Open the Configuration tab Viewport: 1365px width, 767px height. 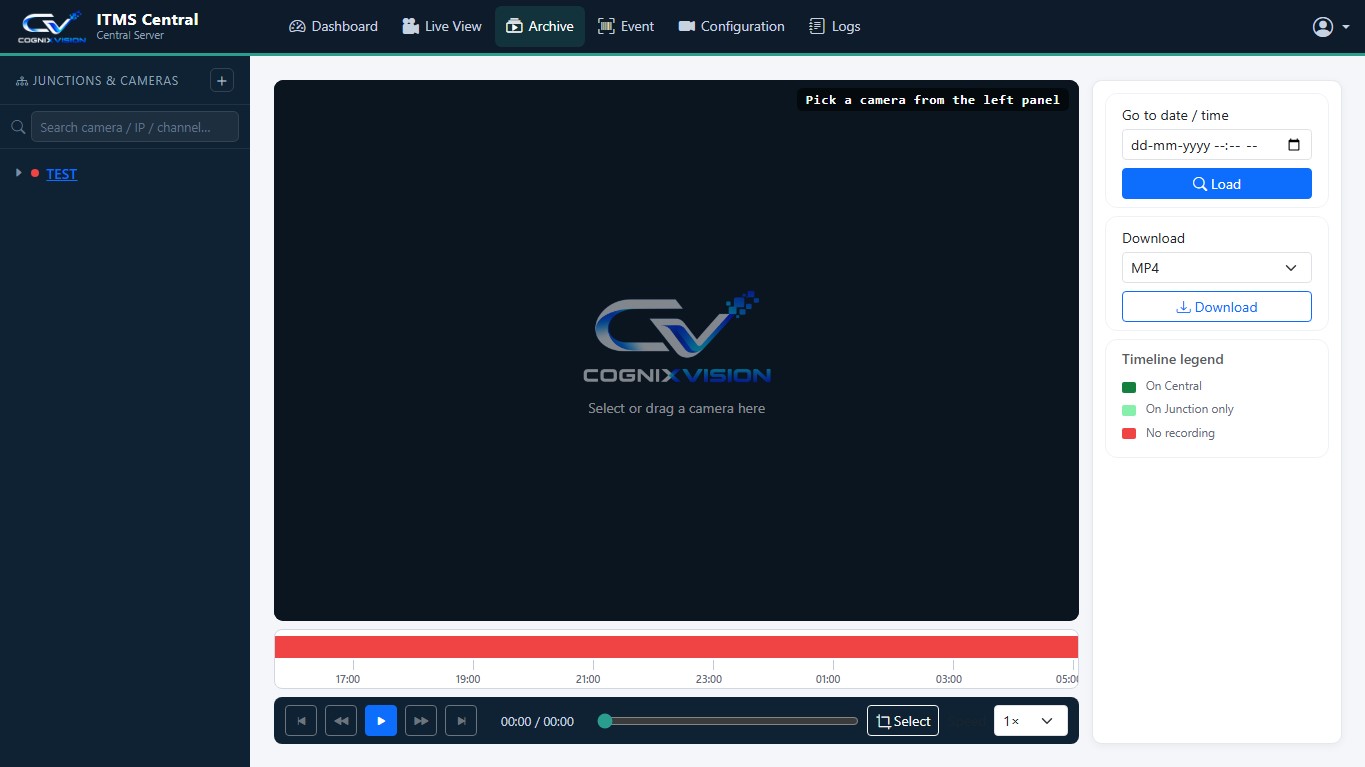click(x=731, y=26)
